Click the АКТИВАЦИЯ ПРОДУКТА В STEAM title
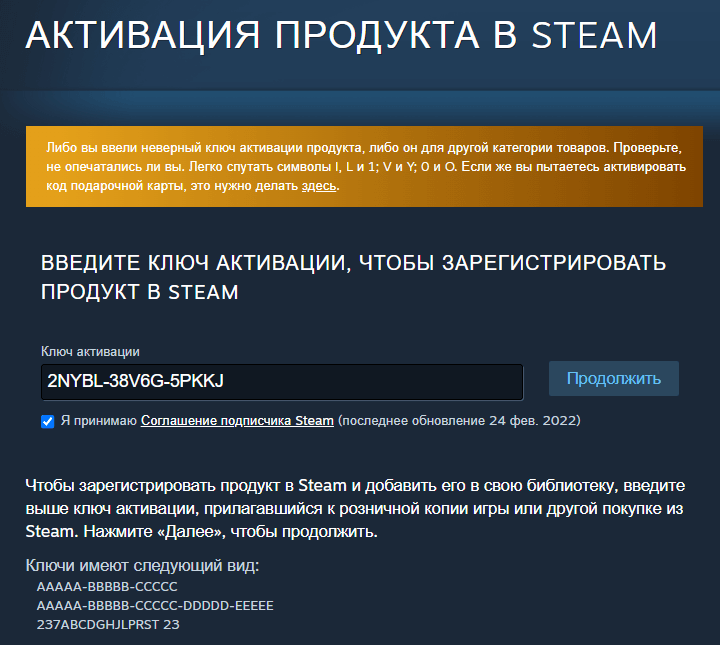 click(x=341, y=35)
